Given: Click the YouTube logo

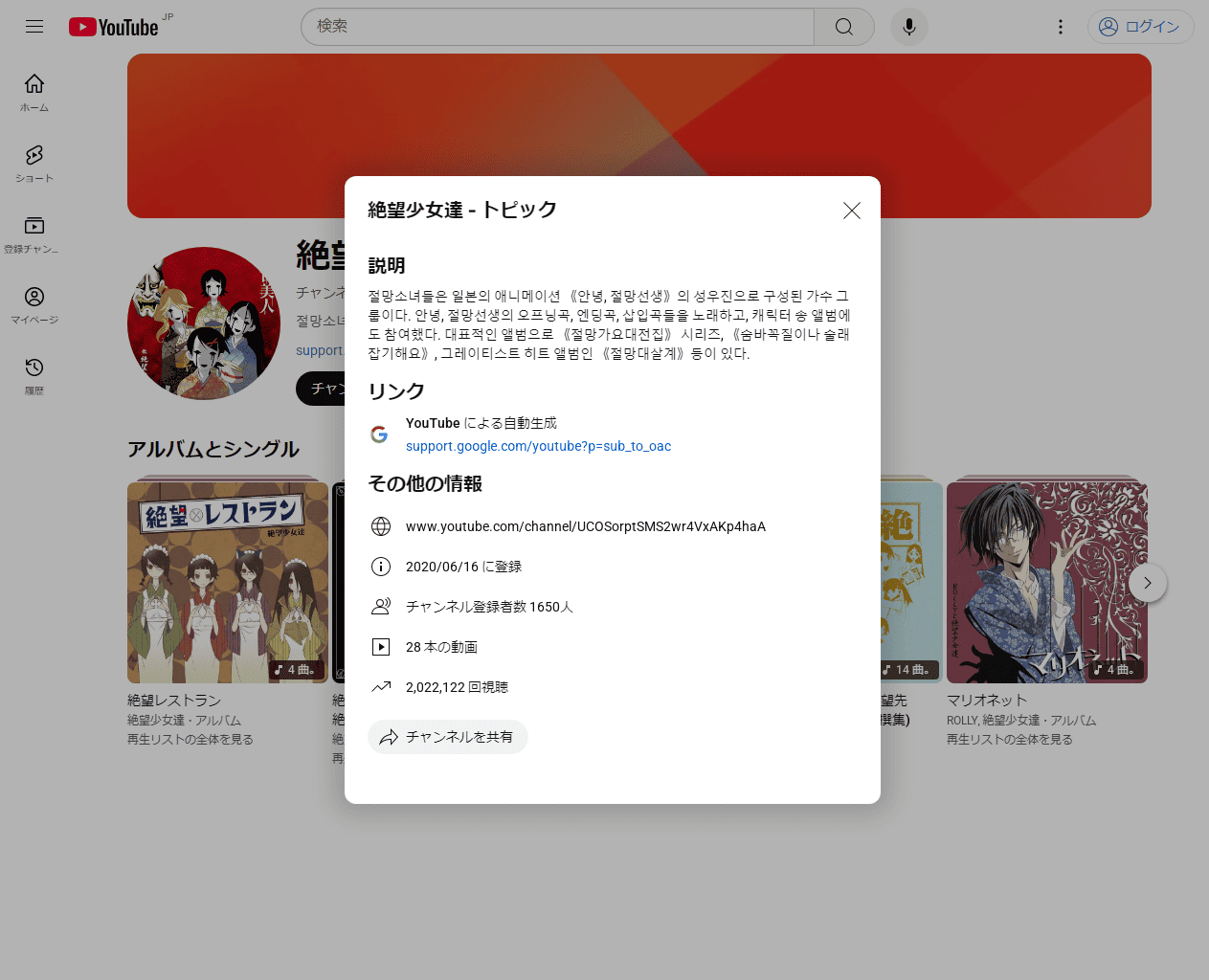Looking at the screenshot, I should coord(114,27).
